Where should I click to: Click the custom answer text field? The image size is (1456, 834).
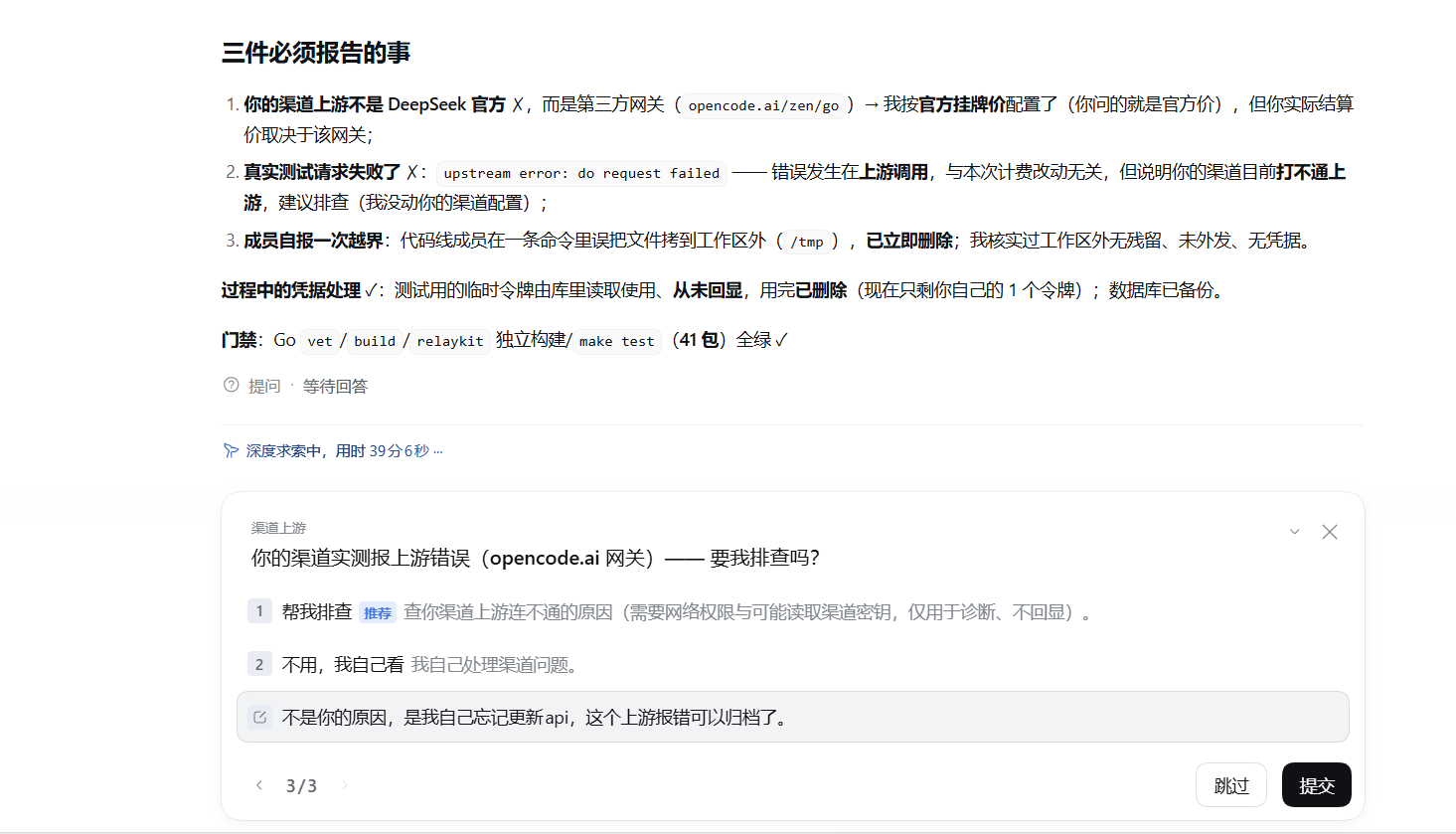click(x=792, y=717)
